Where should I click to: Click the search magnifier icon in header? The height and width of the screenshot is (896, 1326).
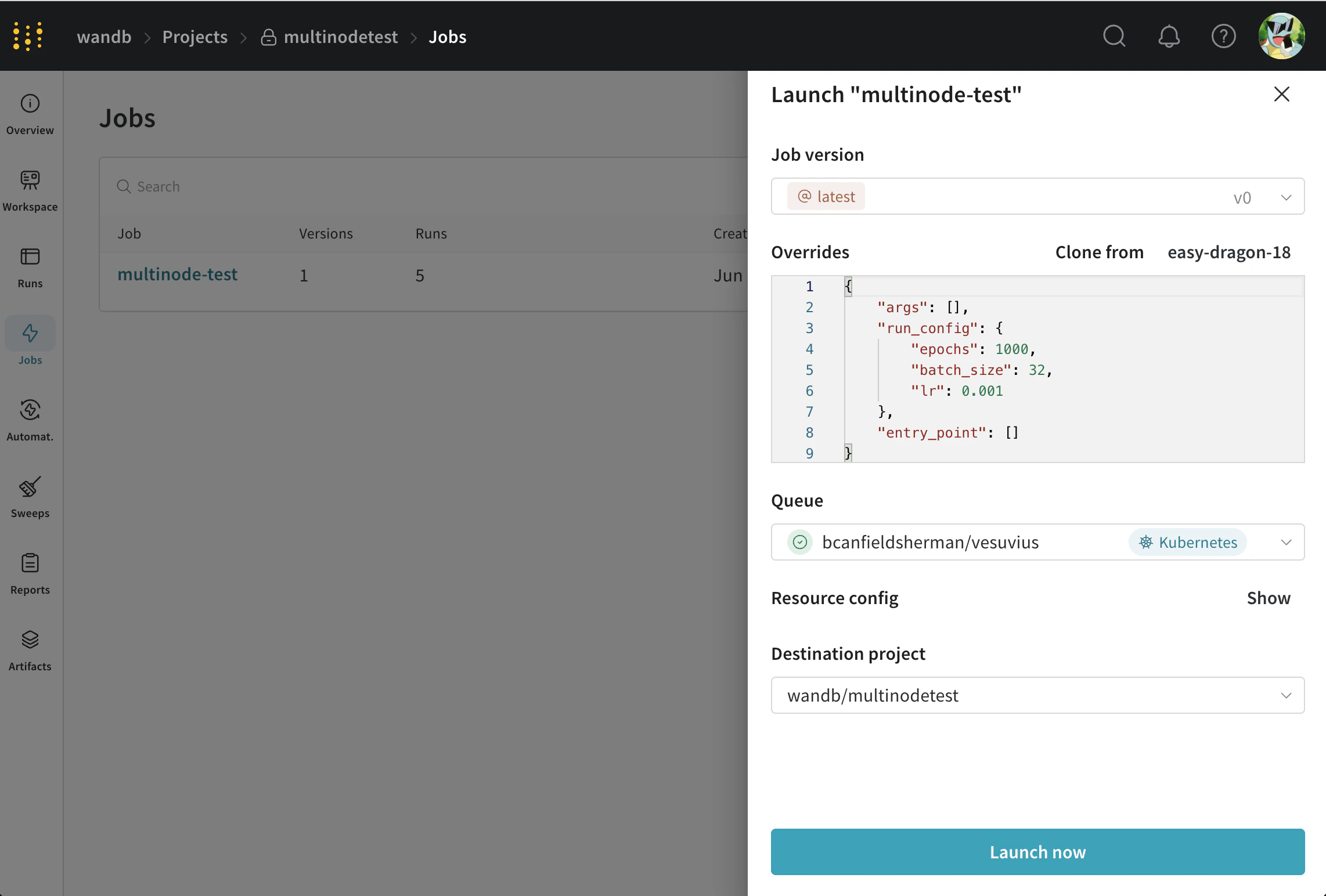click(x=1114, y=37)
